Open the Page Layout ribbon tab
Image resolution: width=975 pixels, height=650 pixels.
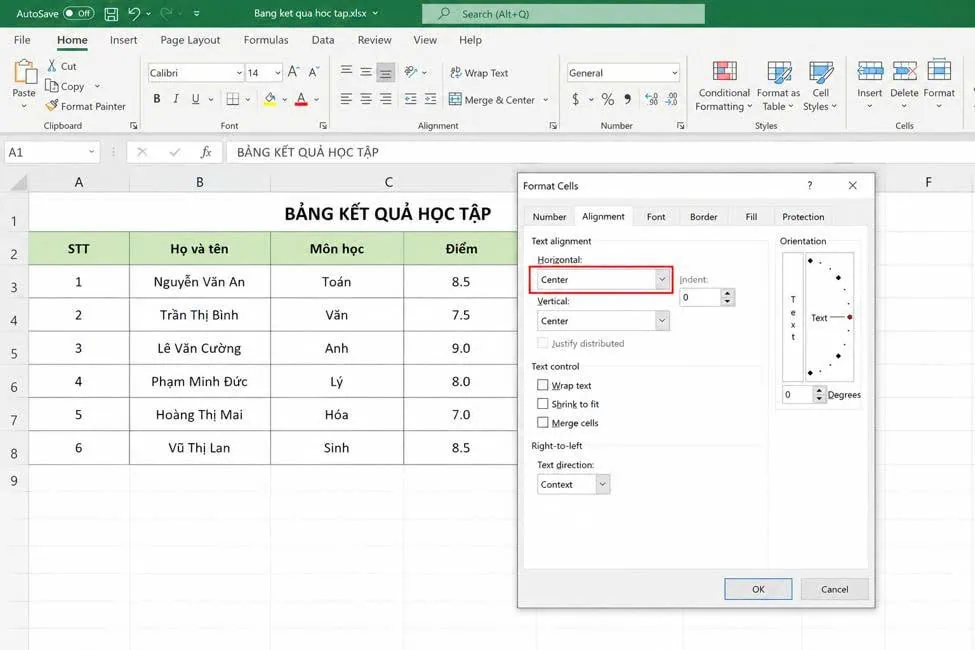[190, 40]
